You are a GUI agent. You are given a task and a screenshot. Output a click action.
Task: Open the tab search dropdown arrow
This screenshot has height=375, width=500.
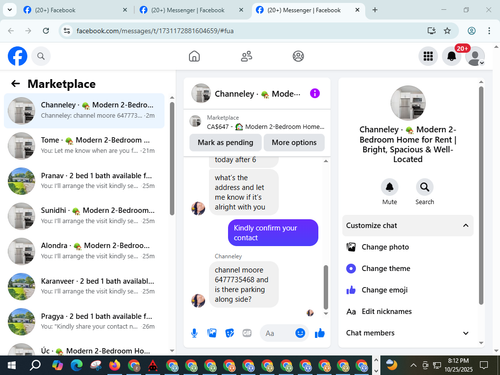click(x=10, y=10)
